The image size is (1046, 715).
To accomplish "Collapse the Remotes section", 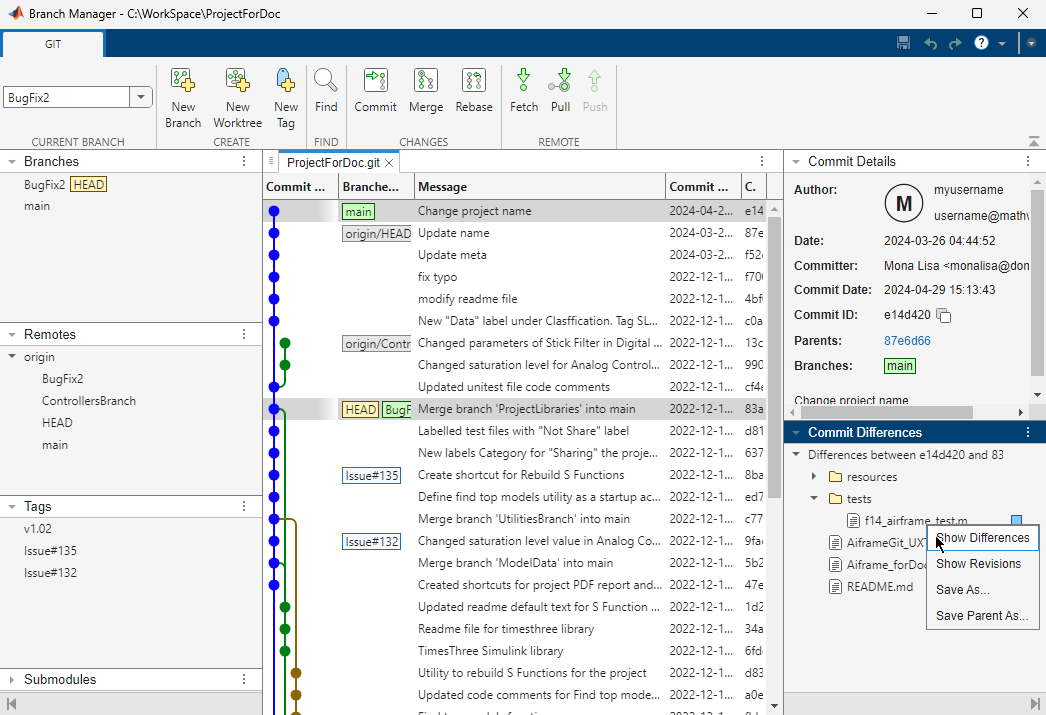I will [x=10, y=334].
